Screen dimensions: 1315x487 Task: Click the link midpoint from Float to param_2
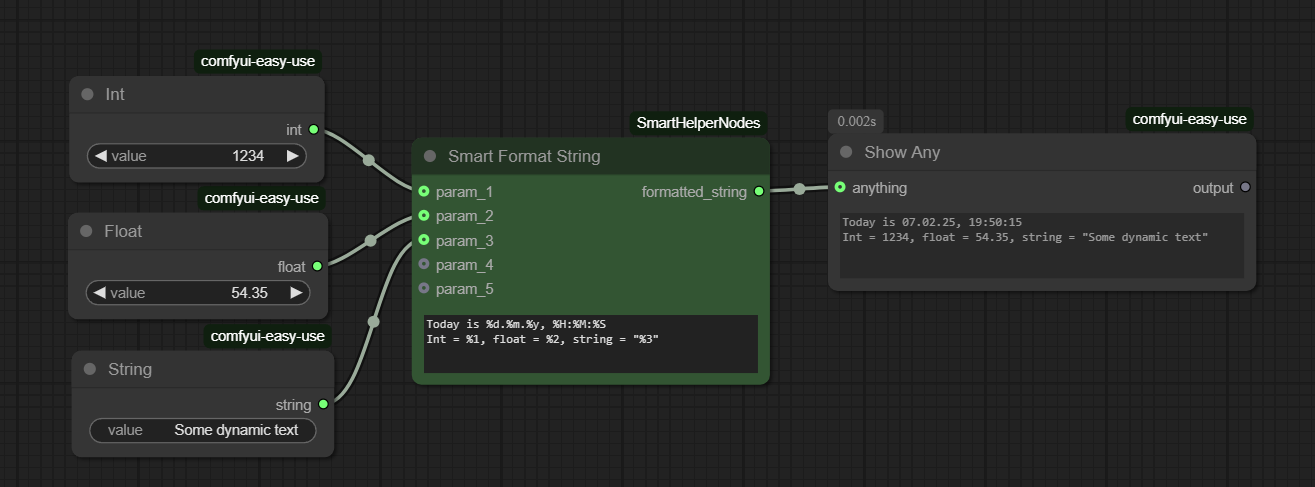click(371, 240)
